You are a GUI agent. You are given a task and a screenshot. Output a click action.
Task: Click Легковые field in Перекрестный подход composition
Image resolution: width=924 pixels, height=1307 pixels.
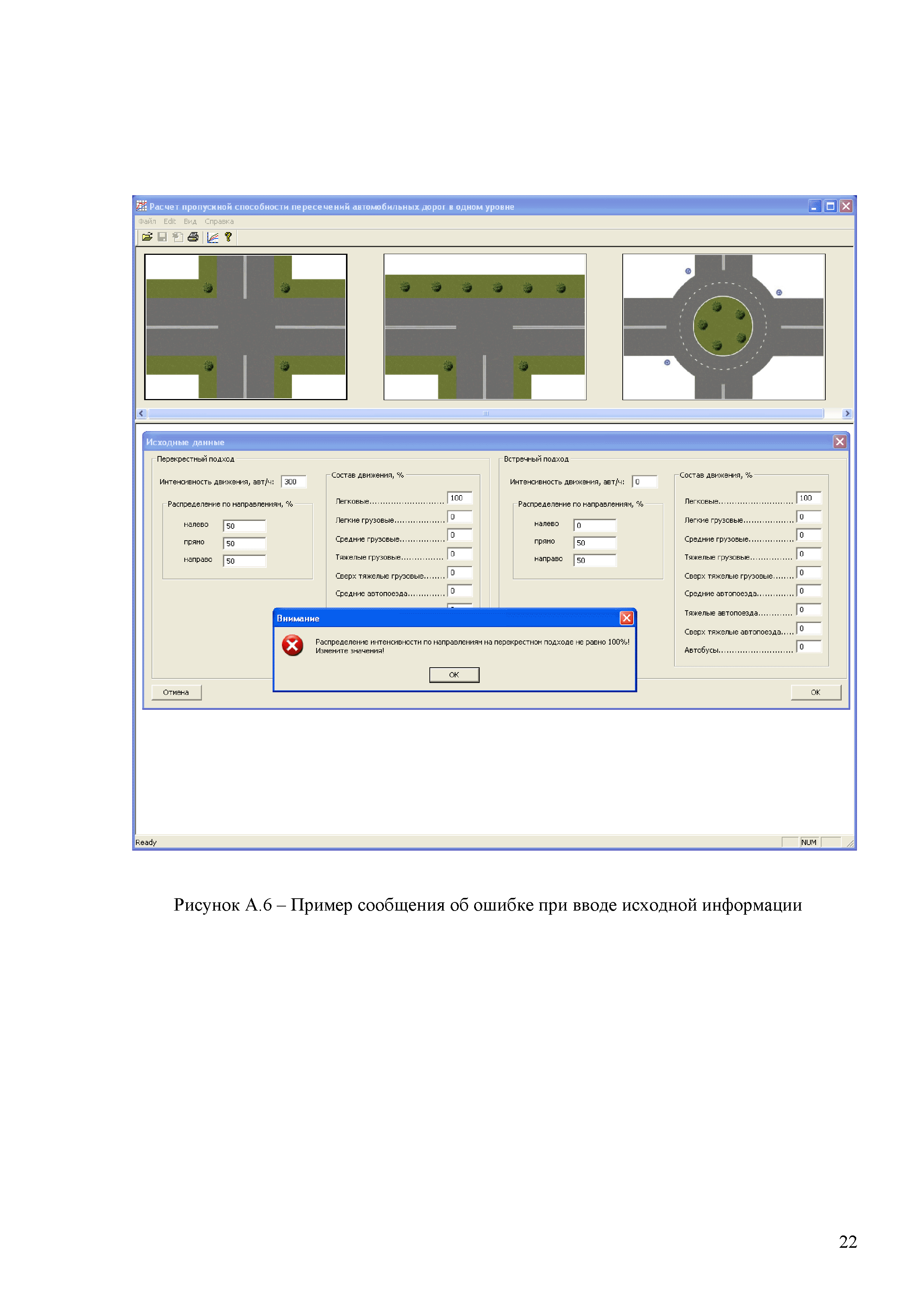pos(460,498)
